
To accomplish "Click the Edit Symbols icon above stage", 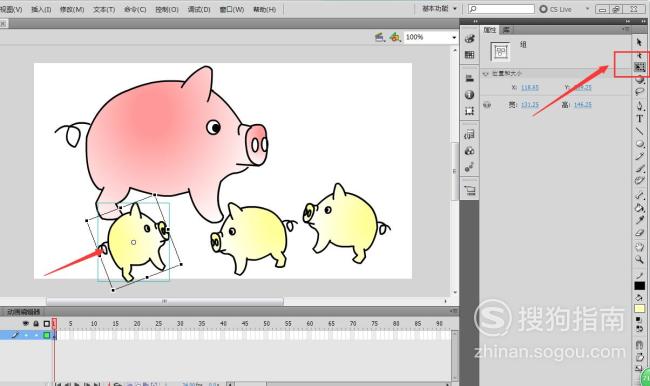I will pos(395,37).
